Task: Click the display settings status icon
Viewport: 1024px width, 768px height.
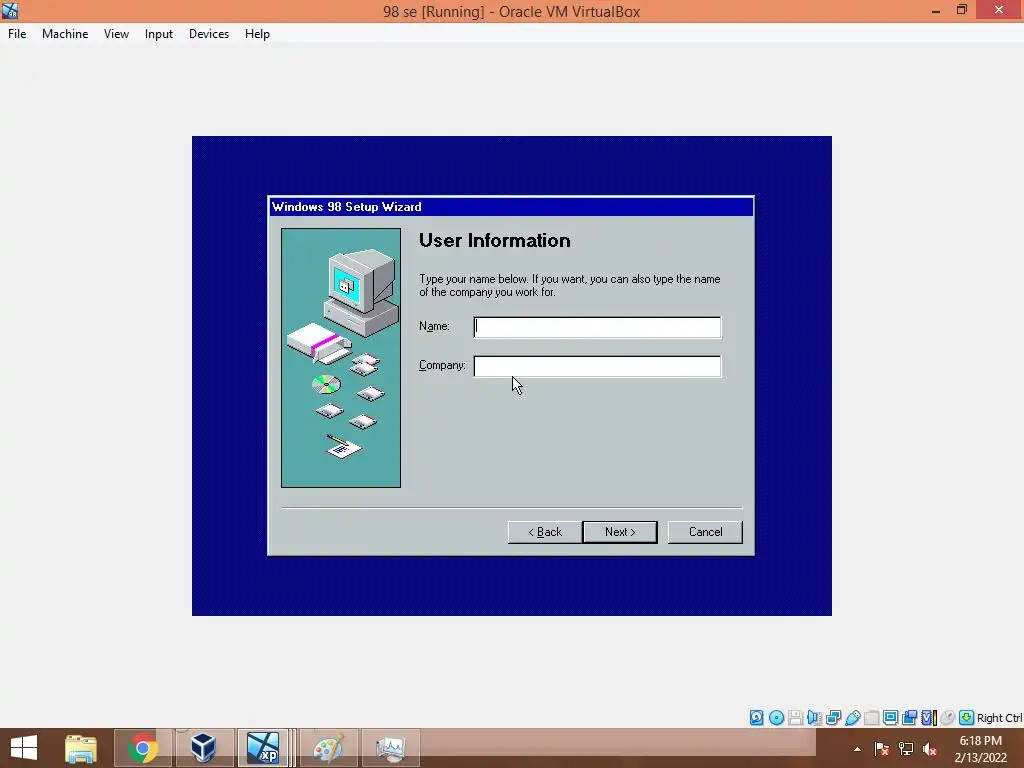Action: tap(890, 718)
